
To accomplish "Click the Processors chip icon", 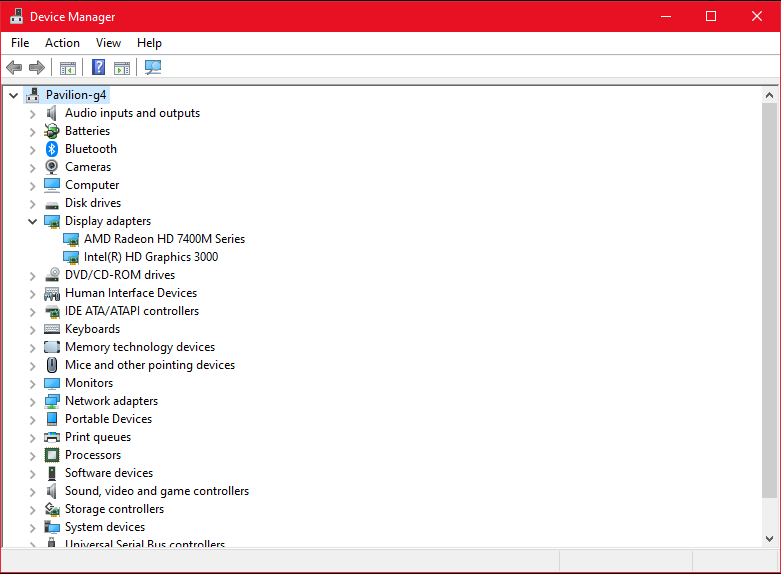I will click(x=52, y=455).
